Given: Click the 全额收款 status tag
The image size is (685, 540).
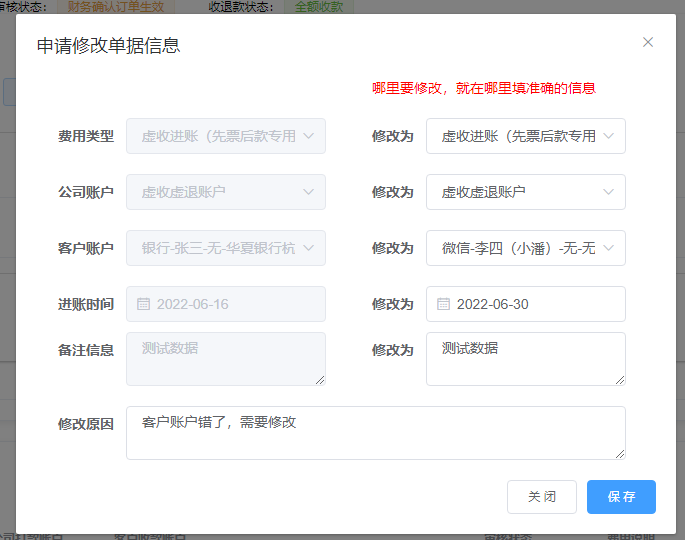Looking at the screenshot, I should coord(318,6).
